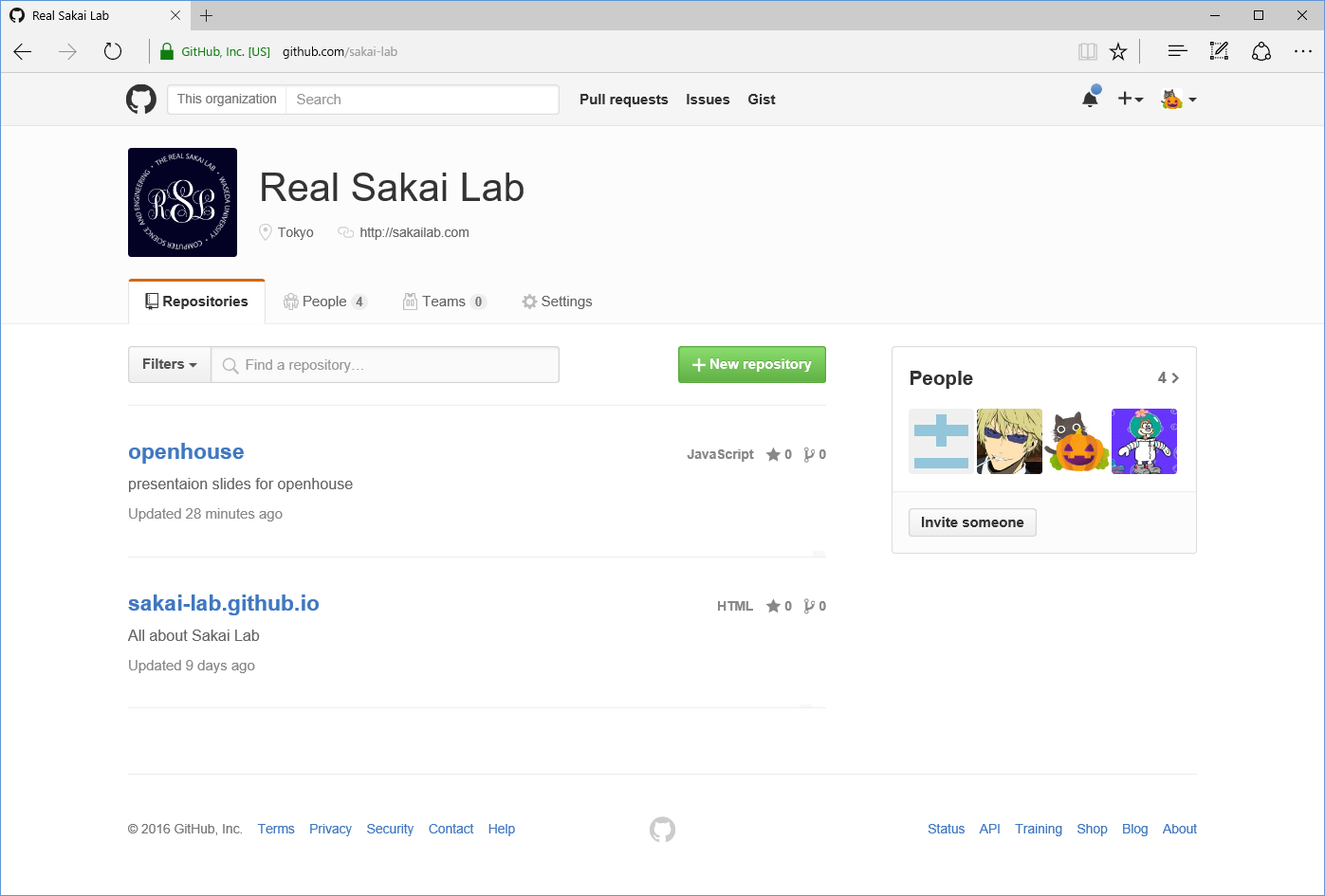Open the user avatar menu in header
This screenshot has width=1325, height=896.
coord(1179,100)
